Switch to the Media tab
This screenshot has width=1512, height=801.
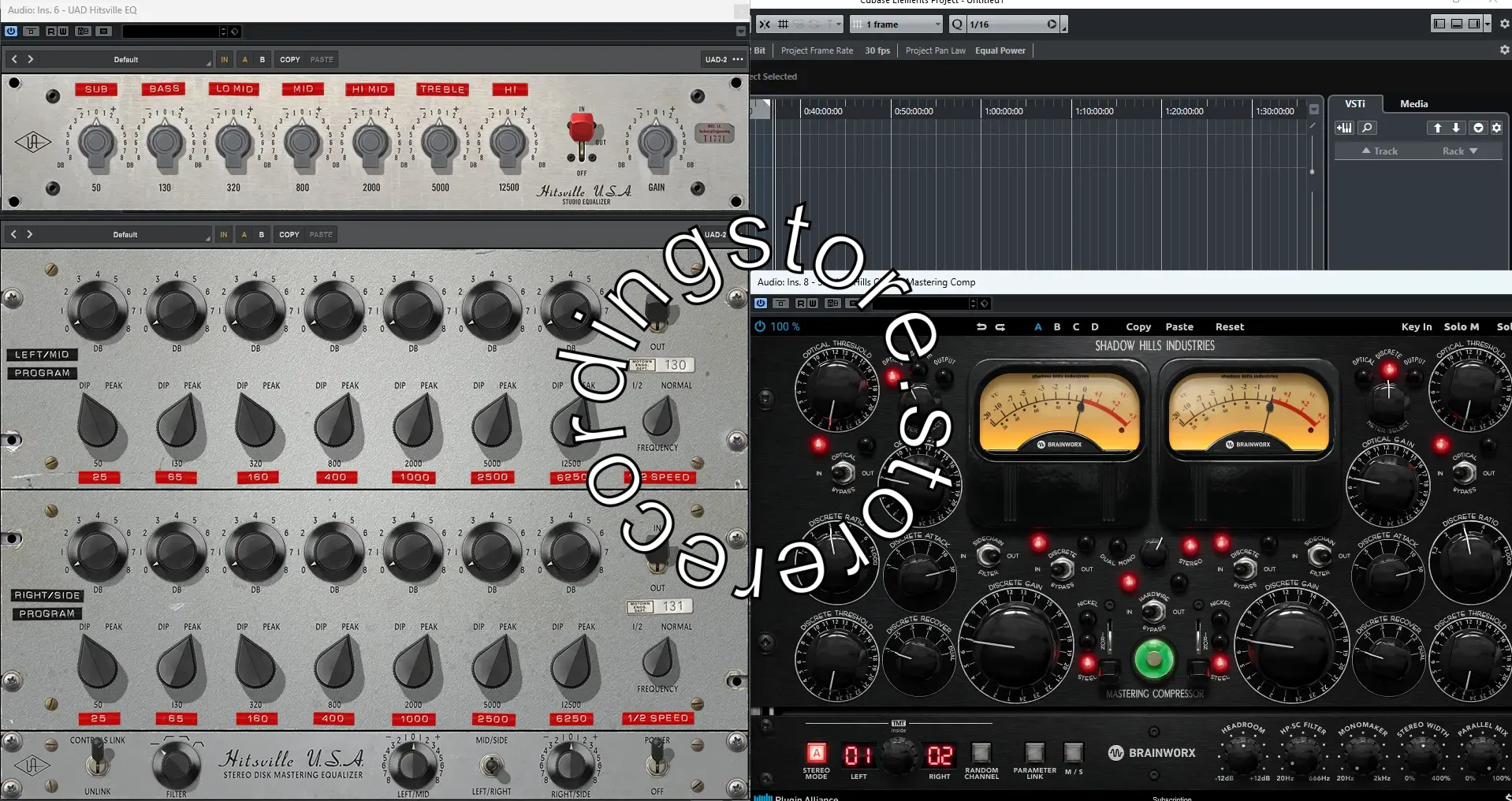click(x=1413, y=104)
